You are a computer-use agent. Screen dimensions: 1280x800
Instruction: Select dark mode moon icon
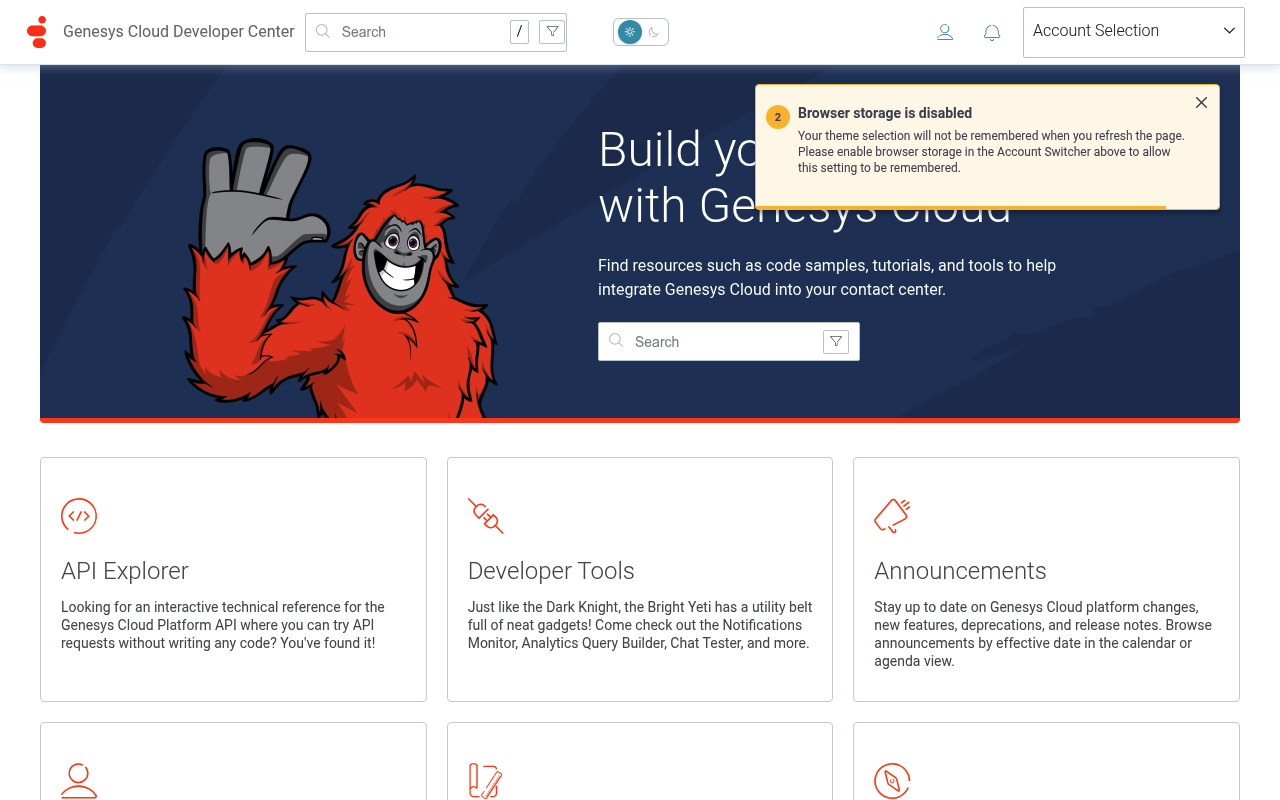(x=654, y=32)
